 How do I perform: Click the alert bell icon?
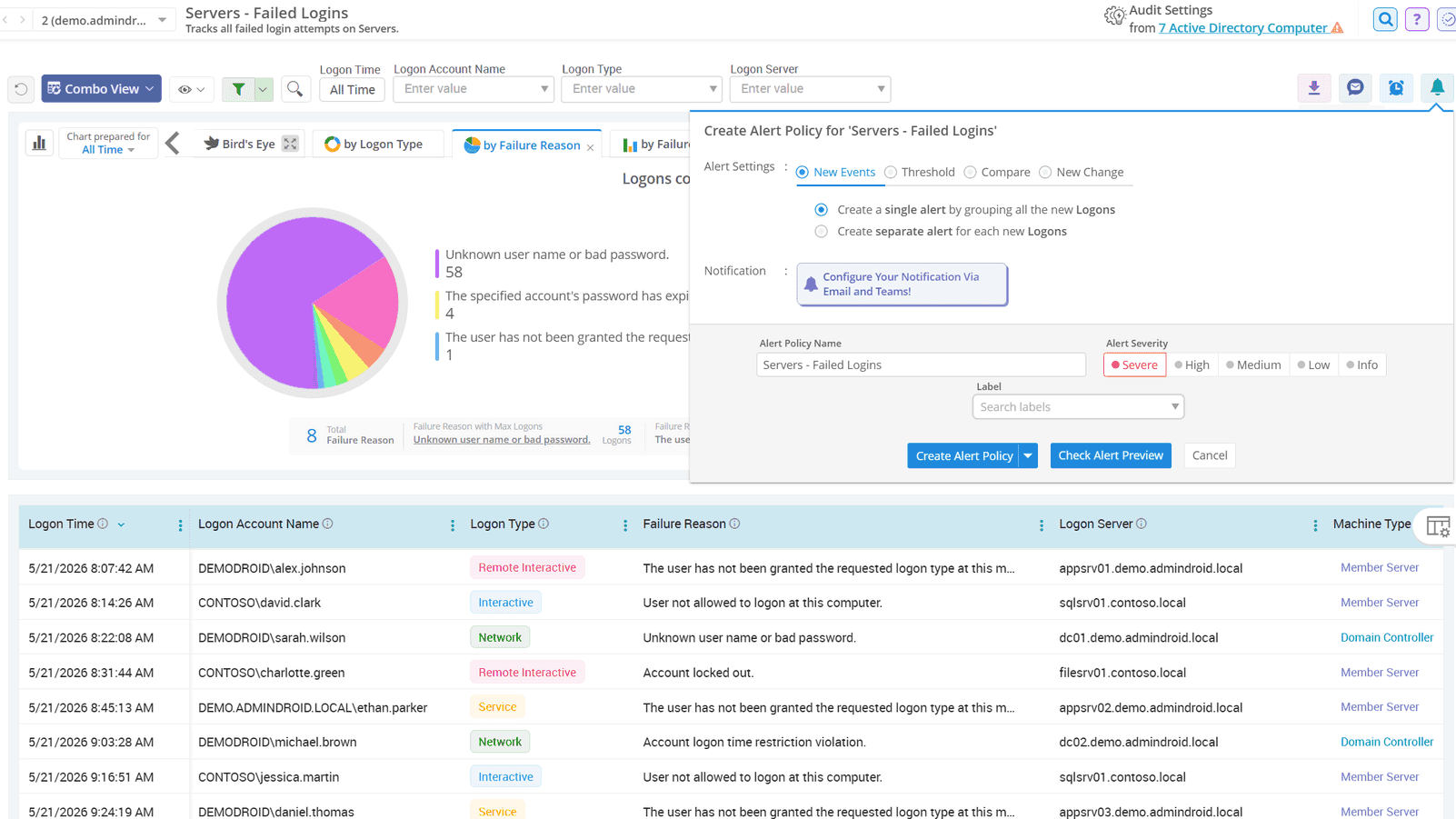1437,87
